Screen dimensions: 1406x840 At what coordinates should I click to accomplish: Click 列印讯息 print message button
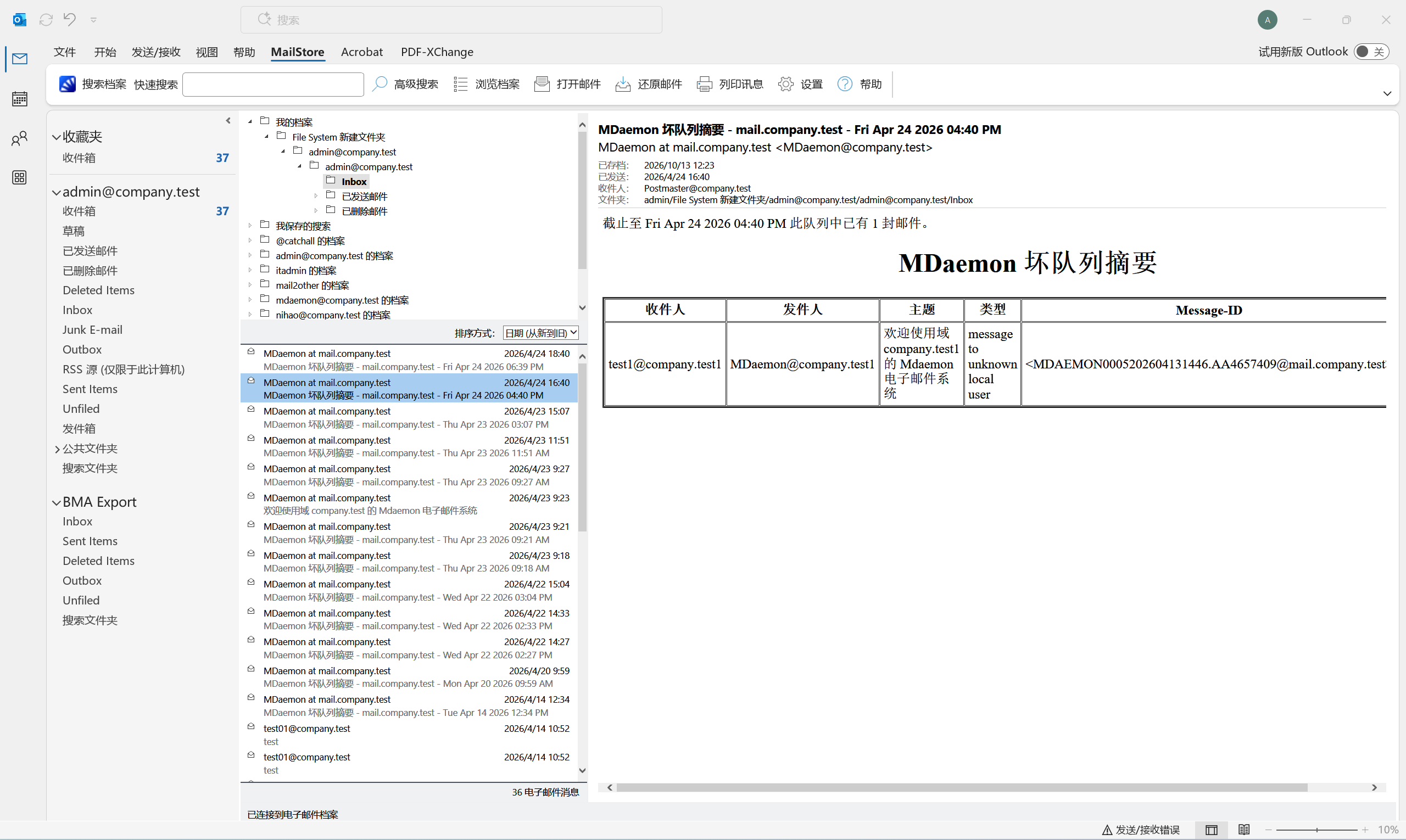click(x=730, y=84)
